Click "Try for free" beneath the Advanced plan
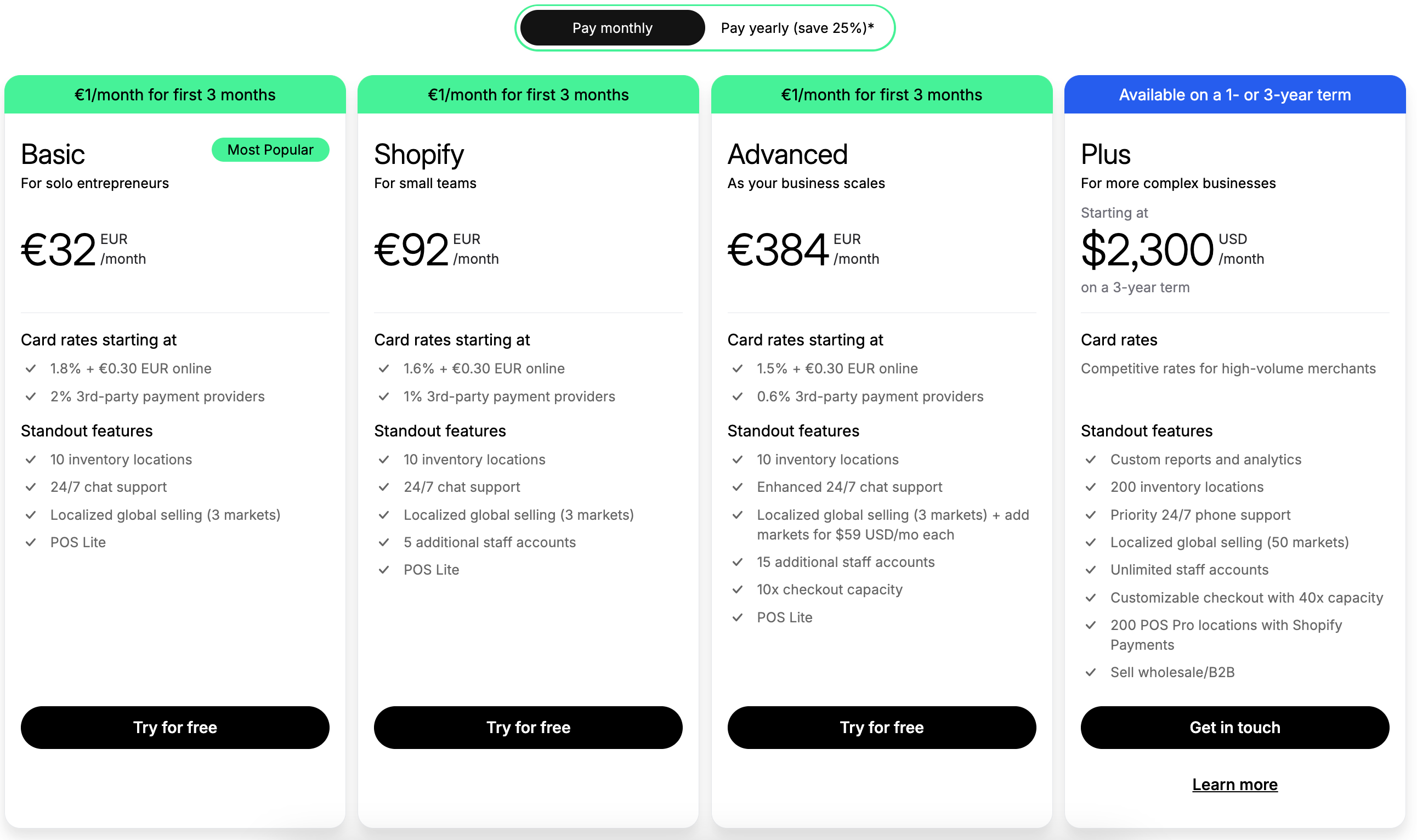The image size is (1417, 840). [x=881, y=728]
